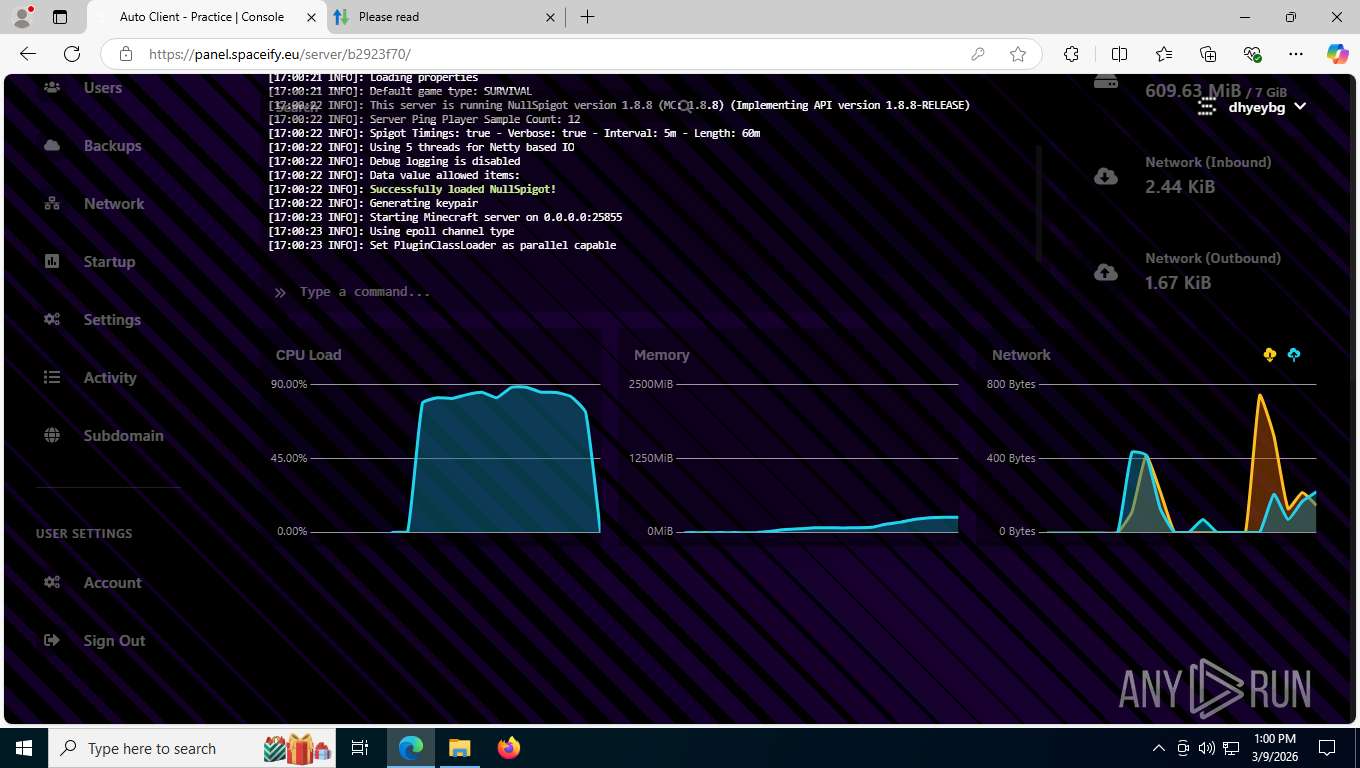Screen dimensions: 1360x768
Task: Open Activity in sidebar
Action: (x=110, y=378)
